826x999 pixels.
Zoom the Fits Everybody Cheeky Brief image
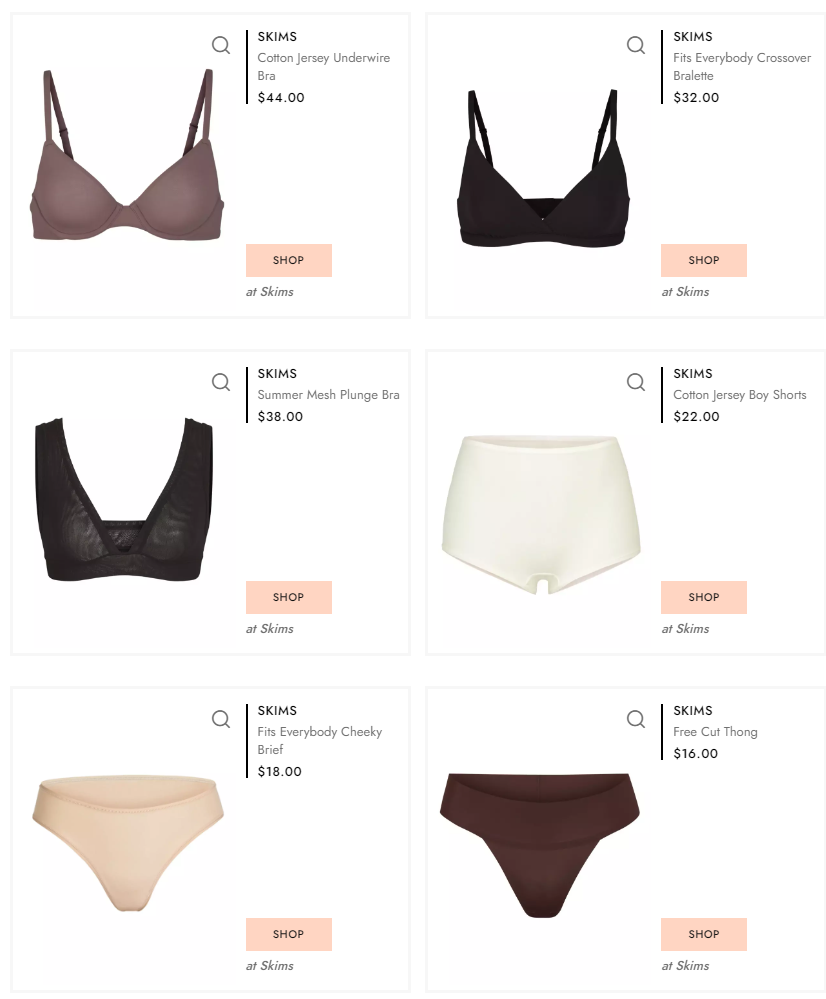221,719
